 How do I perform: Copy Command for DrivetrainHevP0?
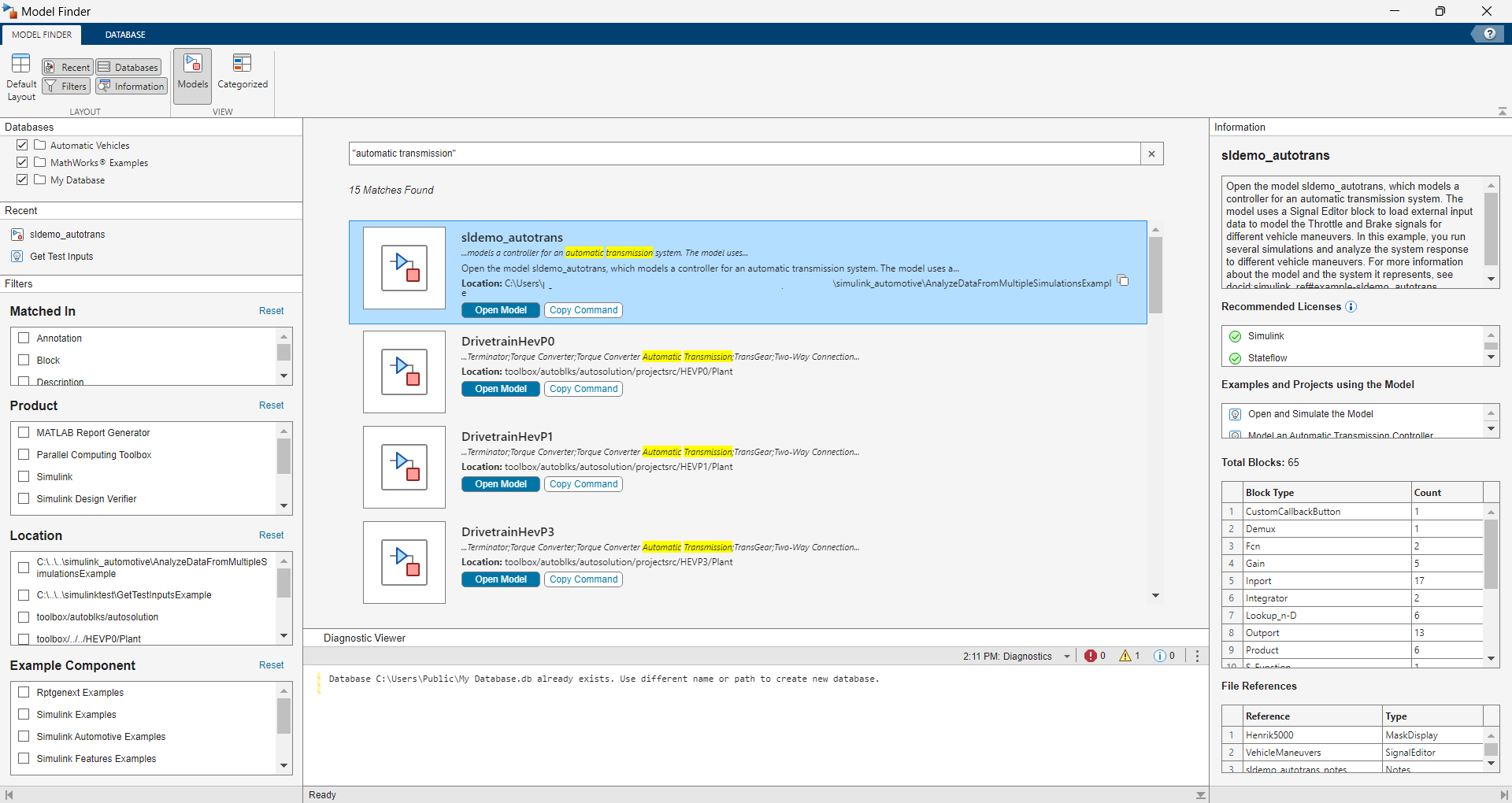(584, 389)
